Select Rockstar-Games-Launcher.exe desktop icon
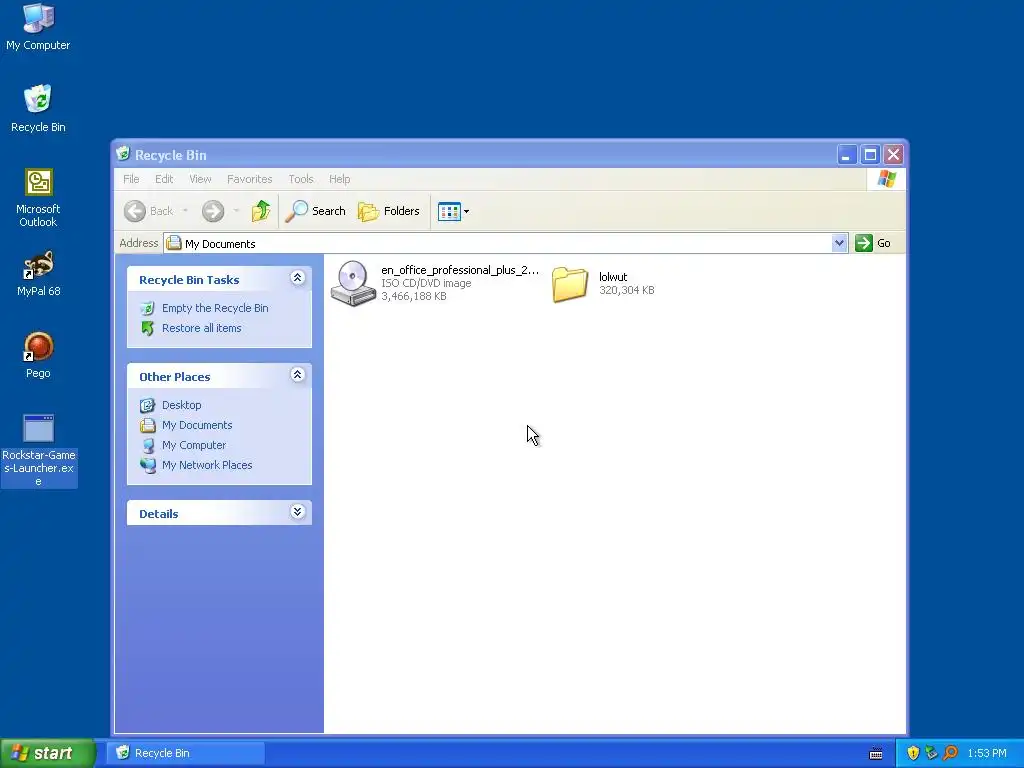The image size is (1024, 768). click(x=39, y=451)
